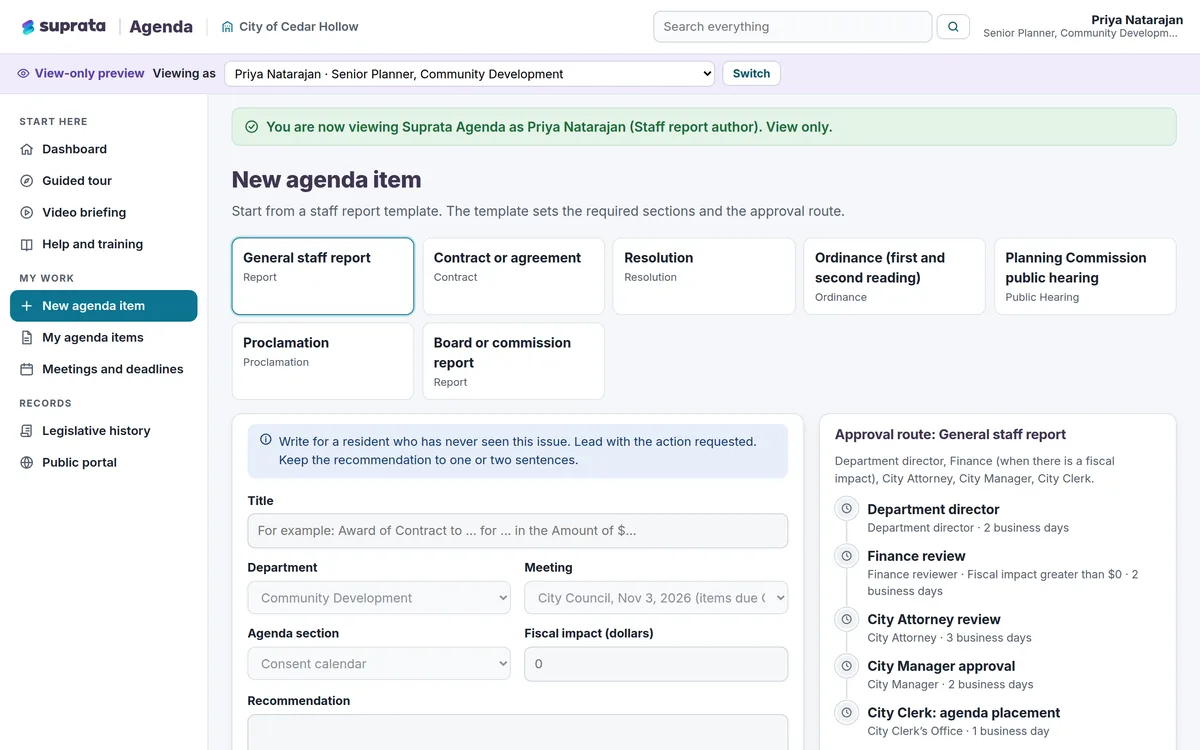
Task: Open Meetings and deadlines
Action: [x=104, y=369]
